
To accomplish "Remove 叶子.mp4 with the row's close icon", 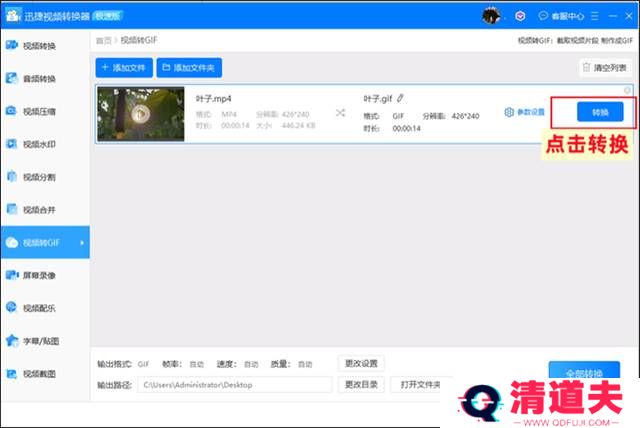I will tap(627, 90).
